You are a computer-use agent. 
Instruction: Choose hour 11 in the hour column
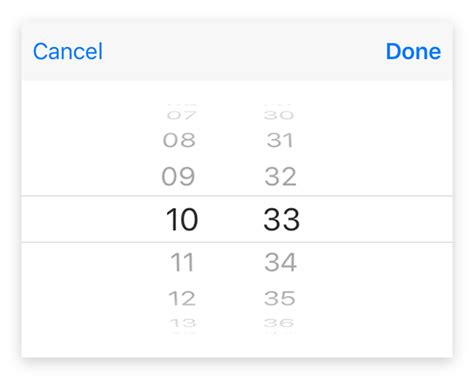[x=182, y=262]
